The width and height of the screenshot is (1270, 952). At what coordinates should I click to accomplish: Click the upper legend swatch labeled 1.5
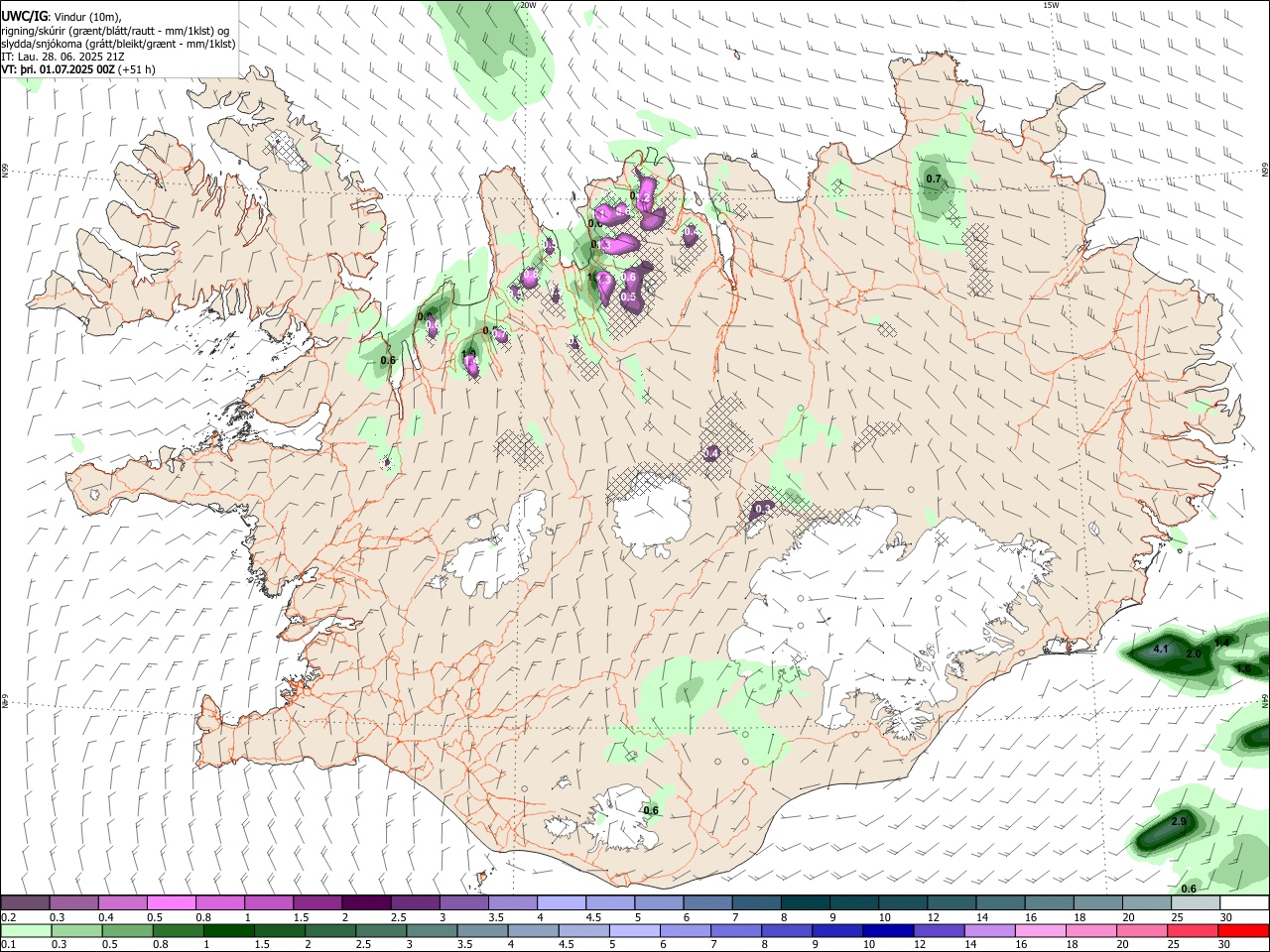tap(317, 902)
